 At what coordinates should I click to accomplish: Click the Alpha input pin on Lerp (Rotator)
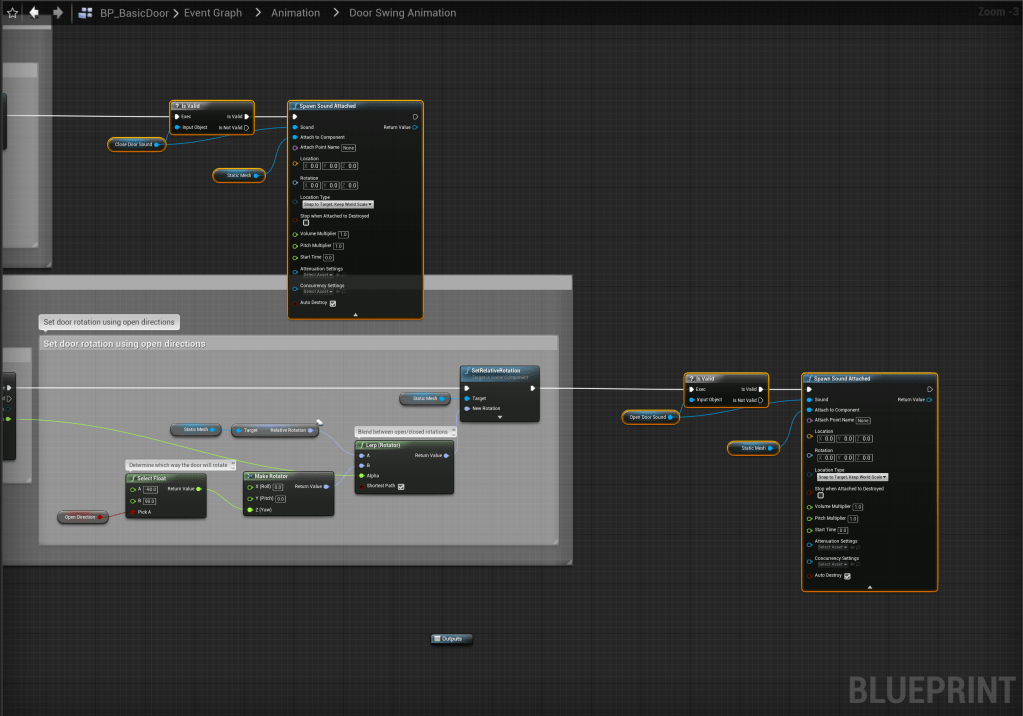coord(361,476)
